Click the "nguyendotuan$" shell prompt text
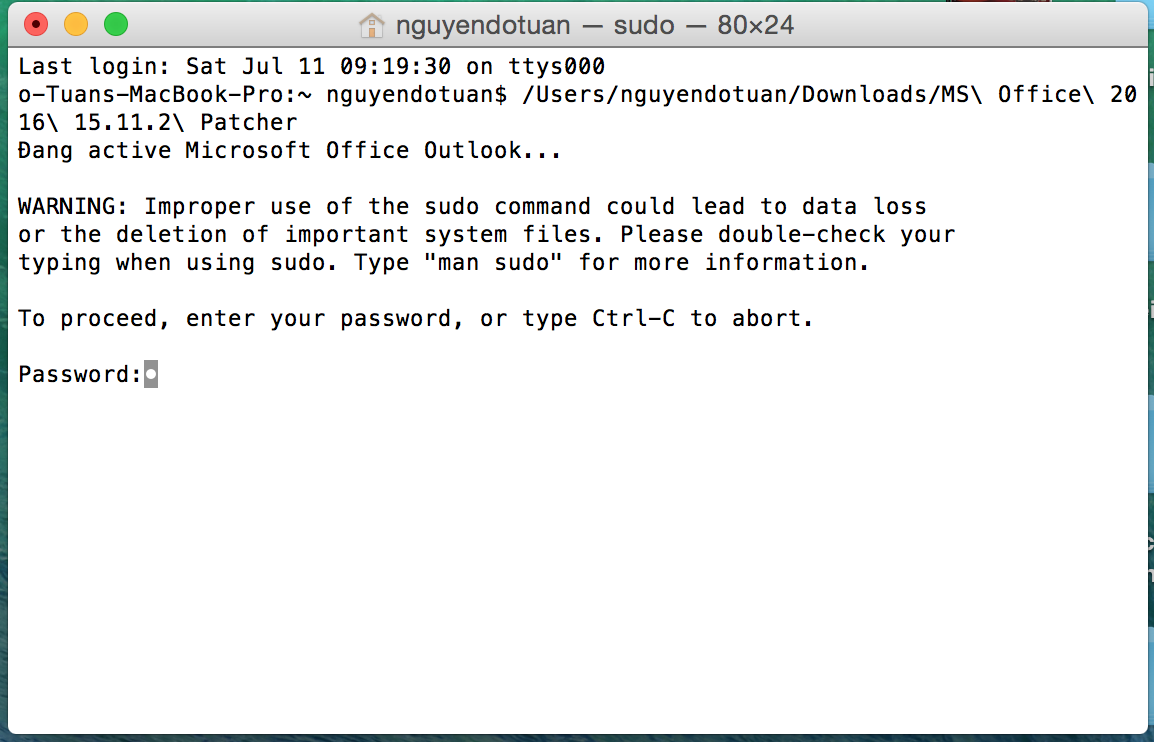 tap(417, 94)
